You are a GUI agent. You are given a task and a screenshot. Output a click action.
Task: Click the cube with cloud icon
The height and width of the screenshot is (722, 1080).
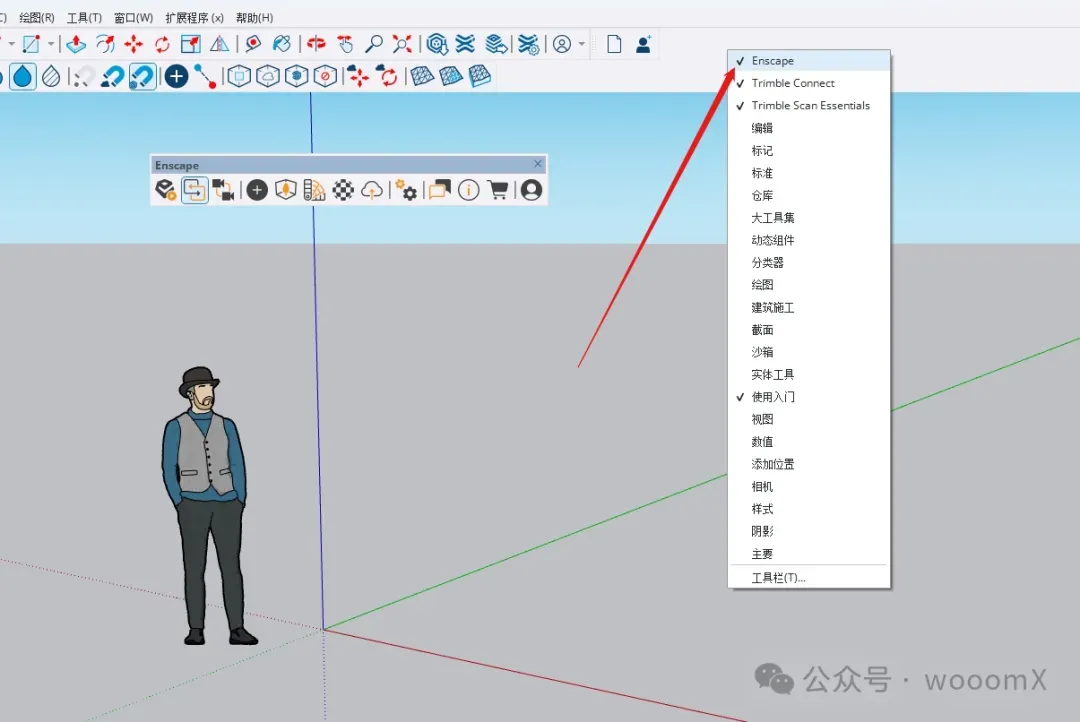(x=267, y=76)
